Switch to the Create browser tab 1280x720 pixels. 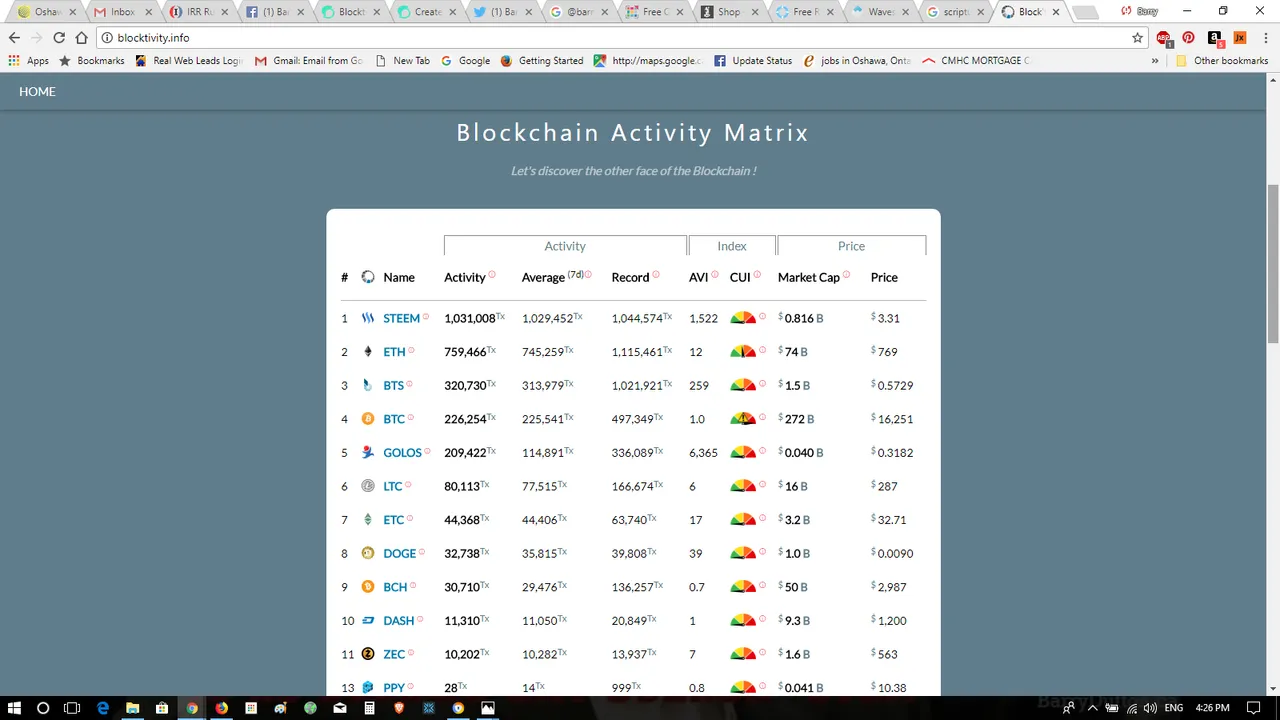tap(425, 12)
